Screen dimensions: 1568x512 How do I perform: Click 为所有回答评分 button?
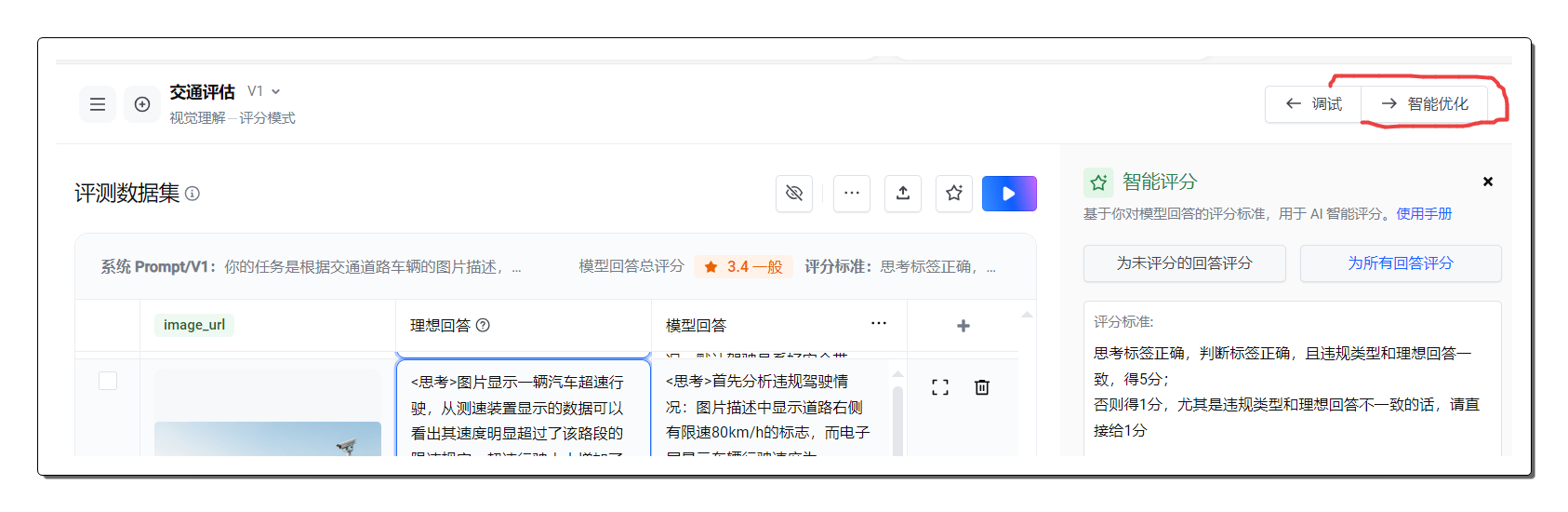point(1401,263)
